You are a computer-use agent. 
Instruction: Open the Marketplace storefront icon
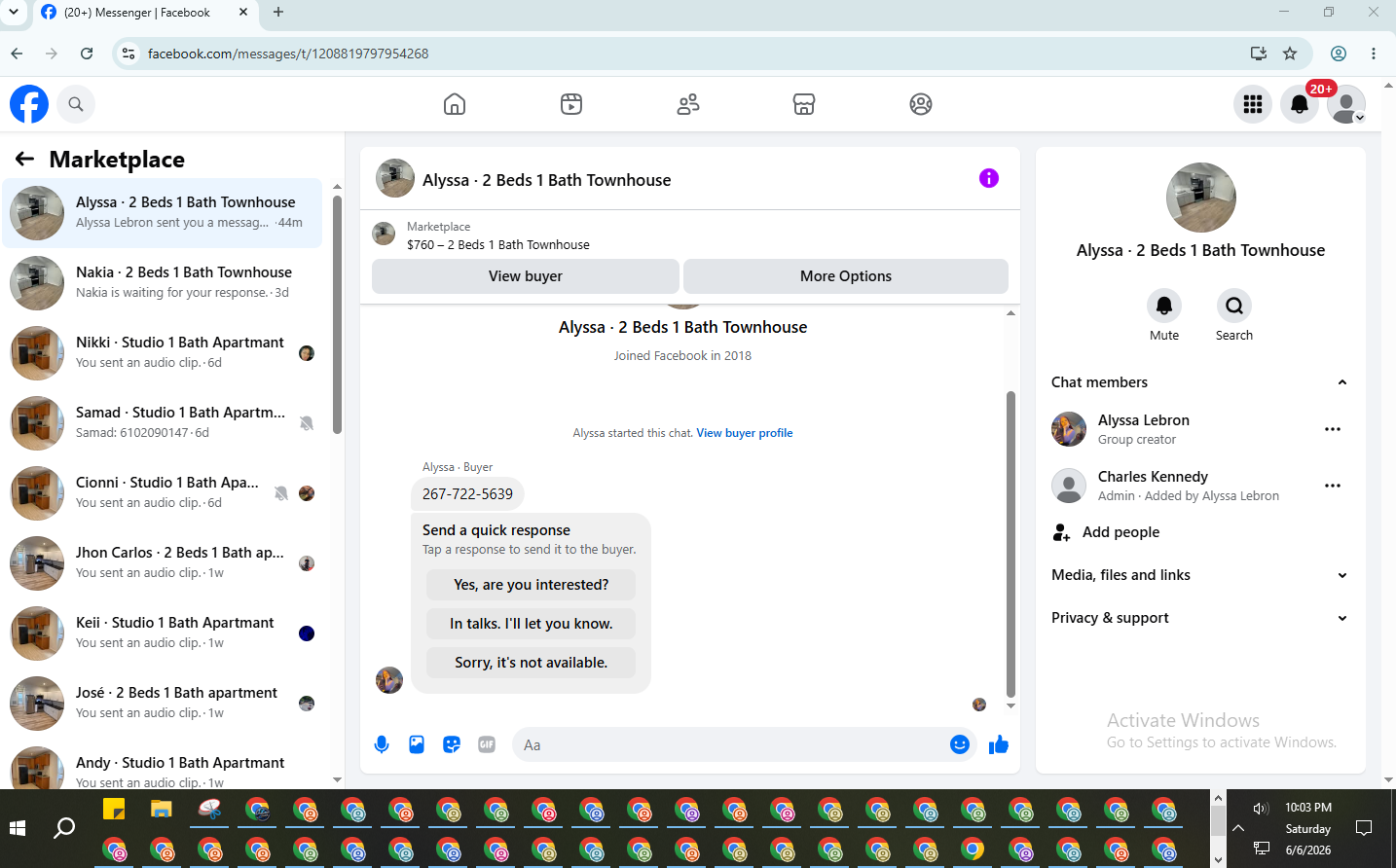pyautogui.click(x=804, y=104)
